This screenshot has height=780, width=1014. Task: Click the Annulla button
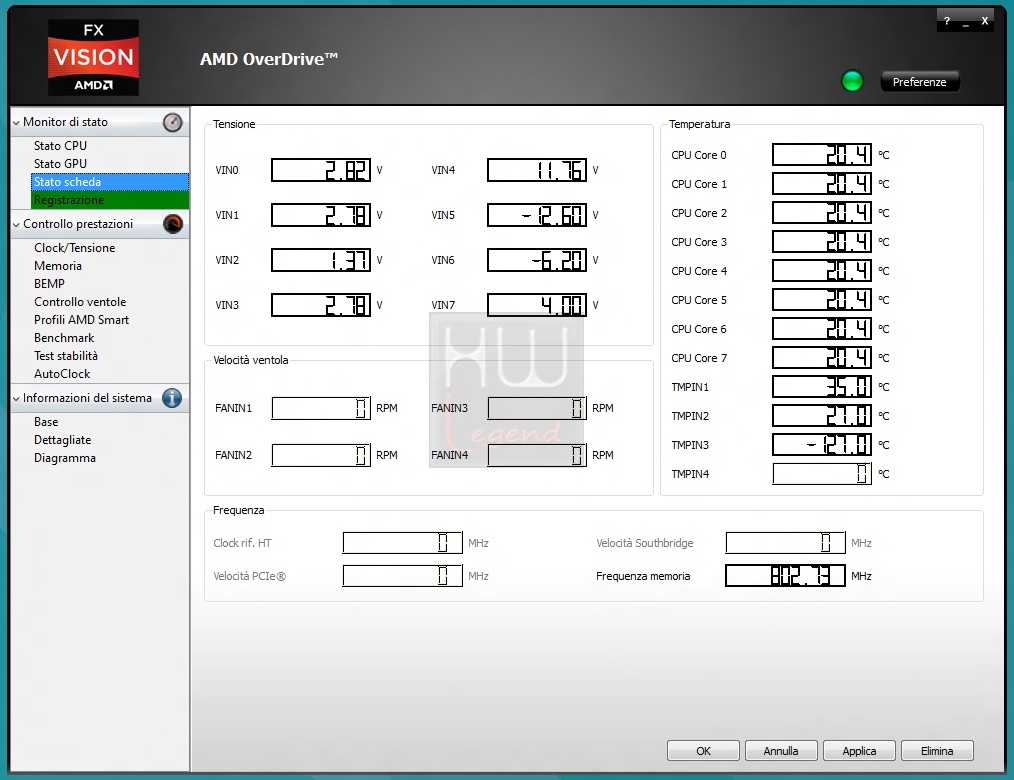(x=781, y=751)
